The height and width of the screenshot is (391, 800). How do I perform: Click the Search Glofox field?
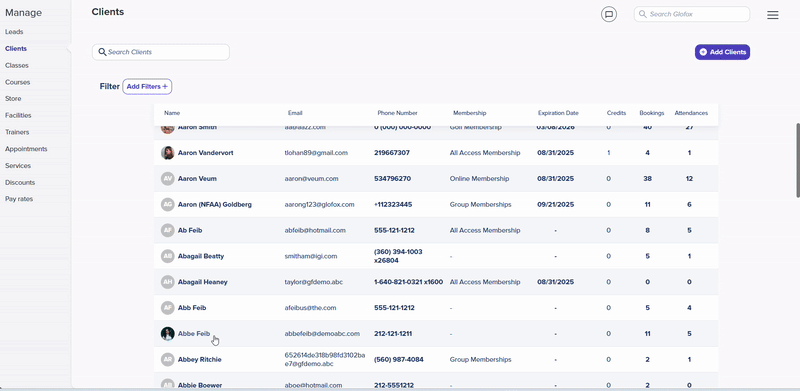click(692, 14)
